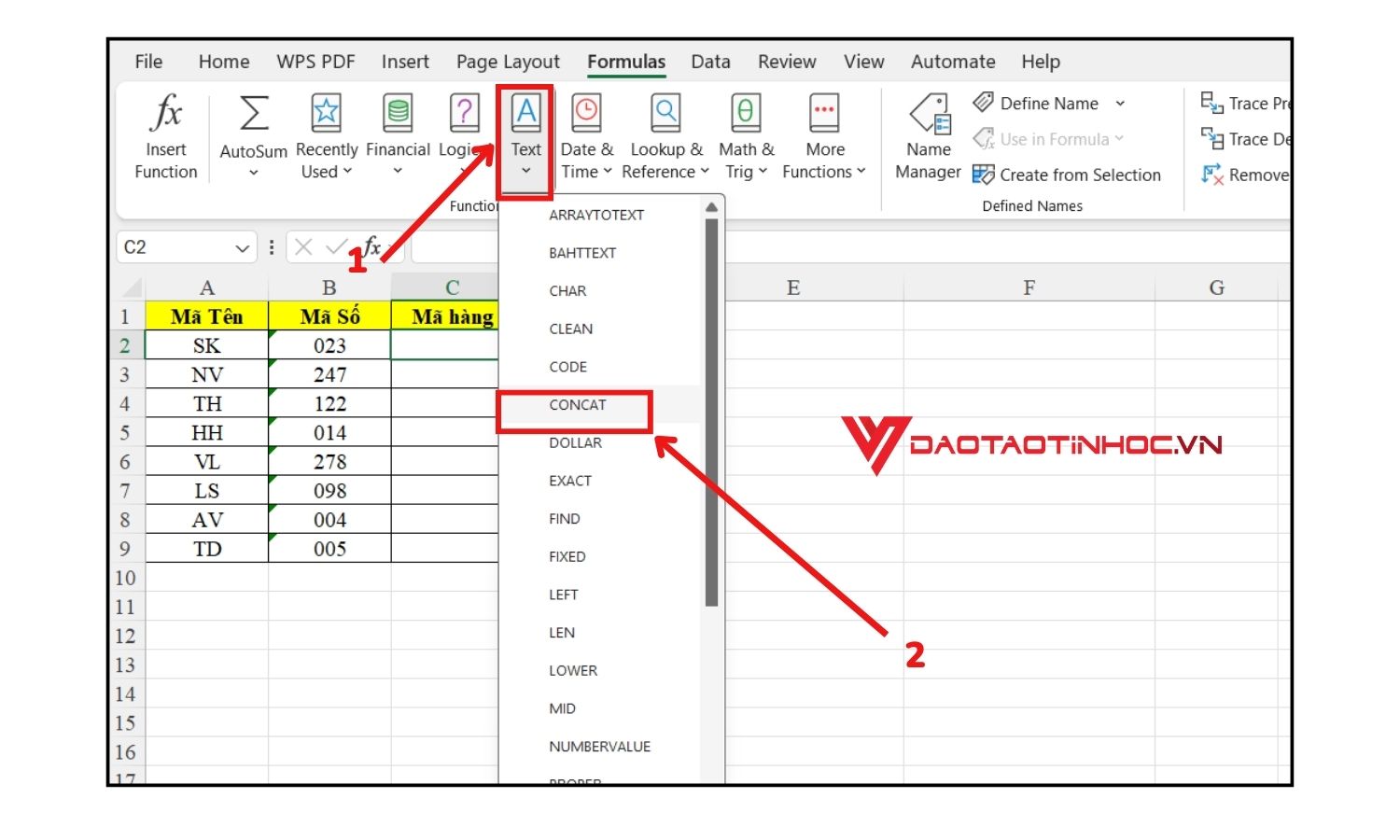The image size is (1400, 840).
Task: Select the LEFT function
Action: pos(599,595)
